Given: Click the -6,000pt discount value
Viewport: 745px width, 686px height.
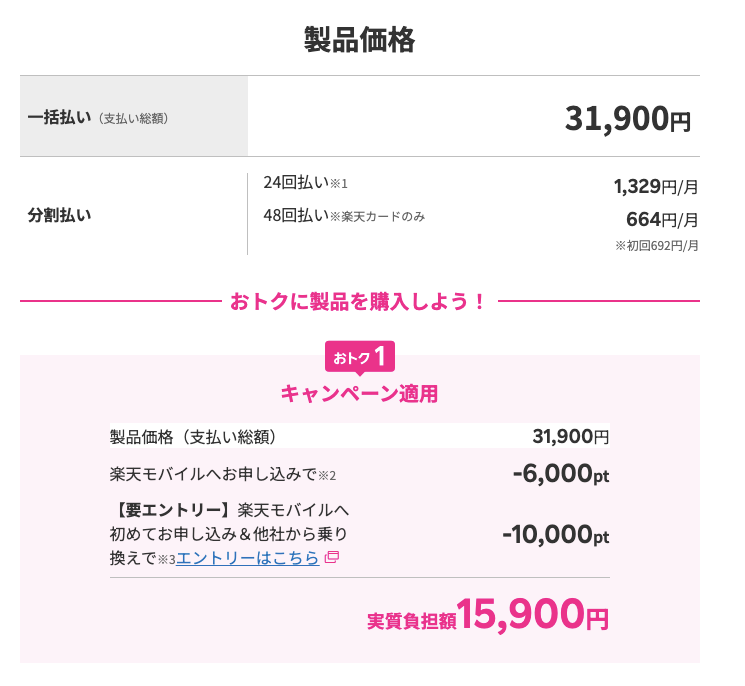Looking at the screenshot, I should tap(561, 474).
